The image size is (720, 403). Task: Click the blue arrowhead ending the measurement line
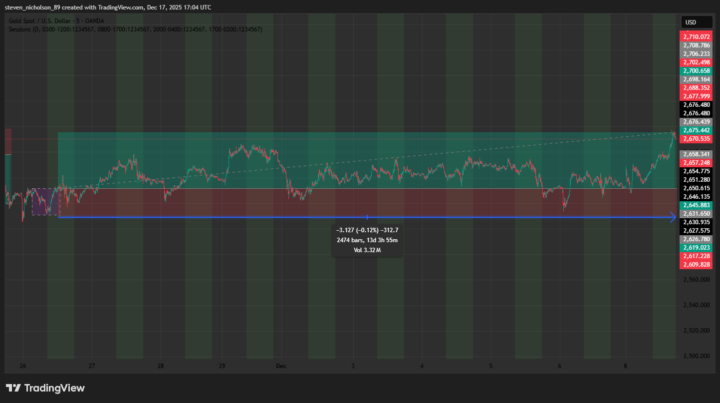pyautogui.click(x=673, y=217)
